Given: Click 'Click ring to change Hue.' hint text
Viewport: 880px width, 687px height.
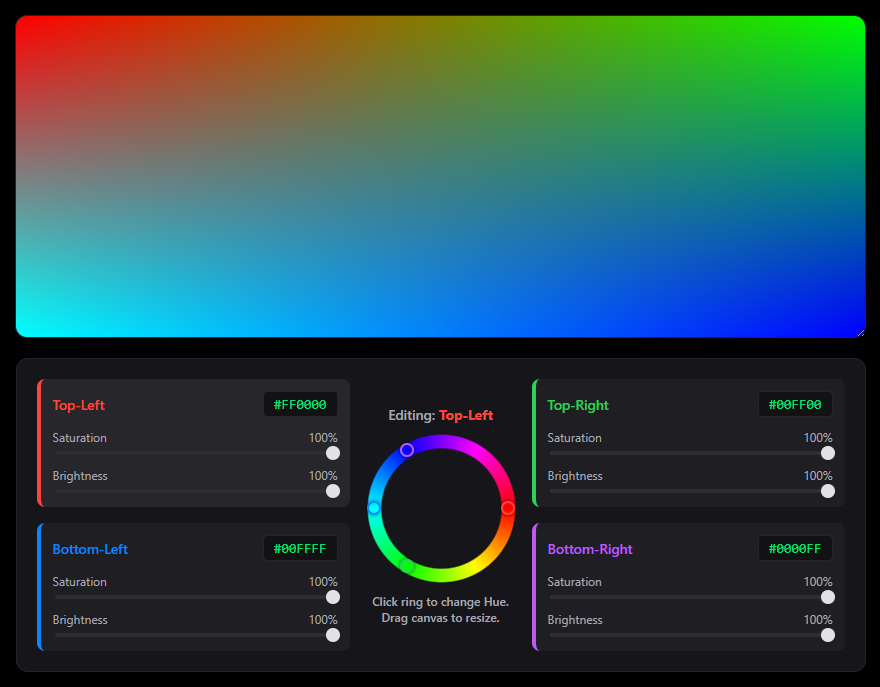Looking at the screenshot, I should point(441,602).
